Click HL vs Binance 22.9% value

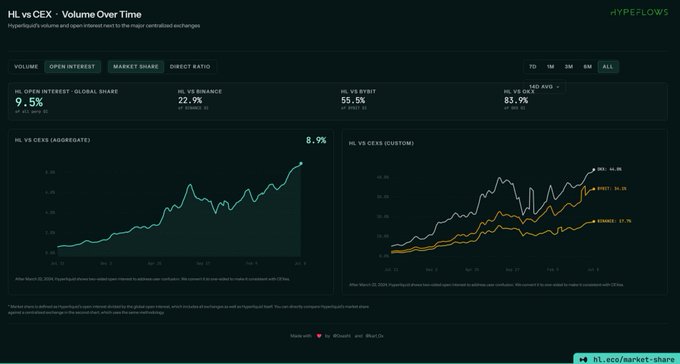(x=190, y=101)
